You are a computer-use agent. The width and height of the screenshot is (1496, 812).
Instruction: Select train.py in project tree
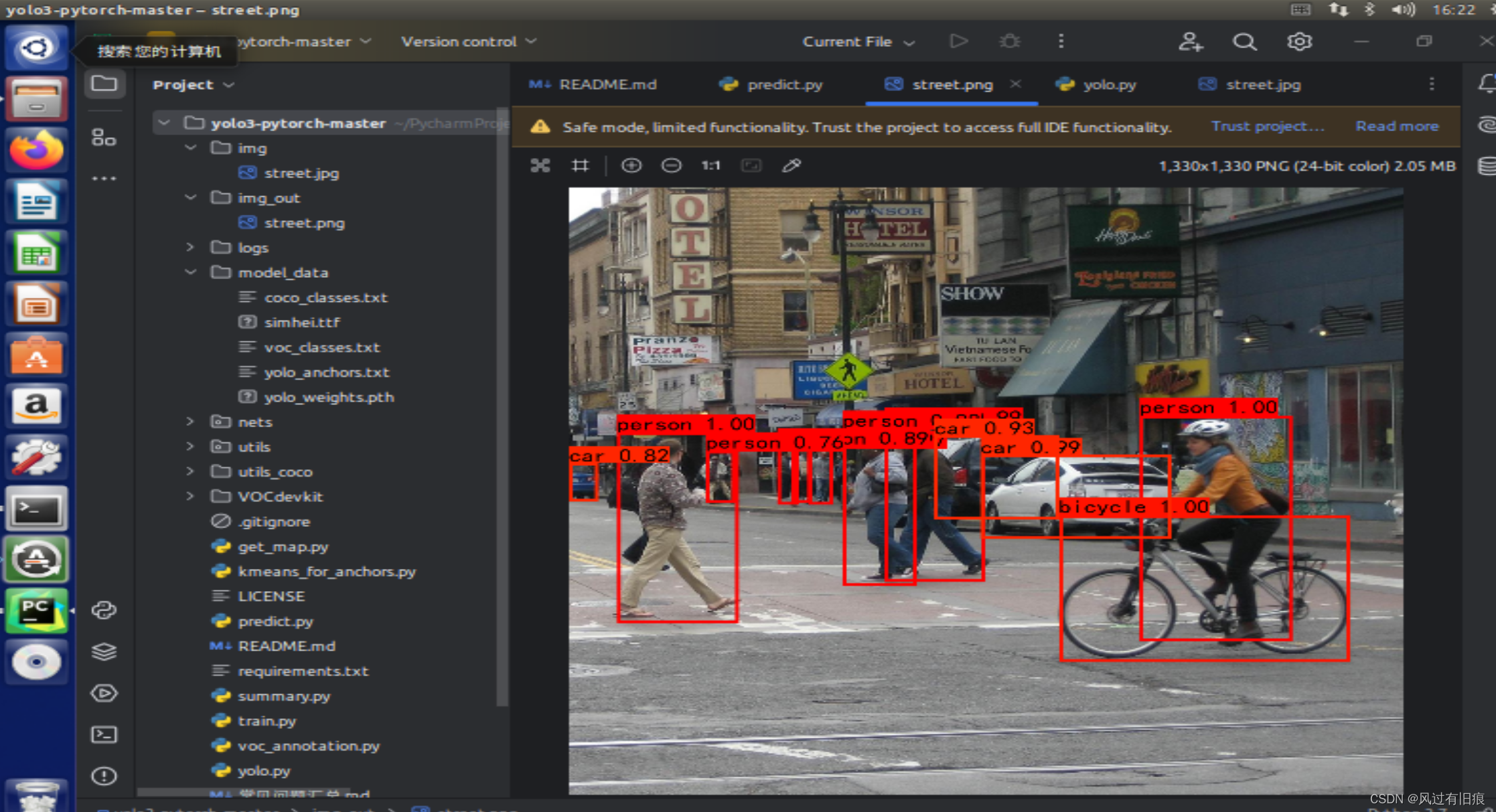click(x=267, y=721)
